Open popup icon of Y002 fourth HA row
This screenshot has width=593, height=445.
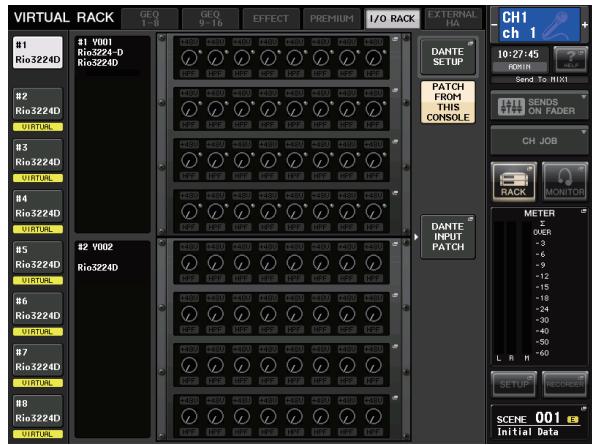pyautogui.click(x=395, y=397)
